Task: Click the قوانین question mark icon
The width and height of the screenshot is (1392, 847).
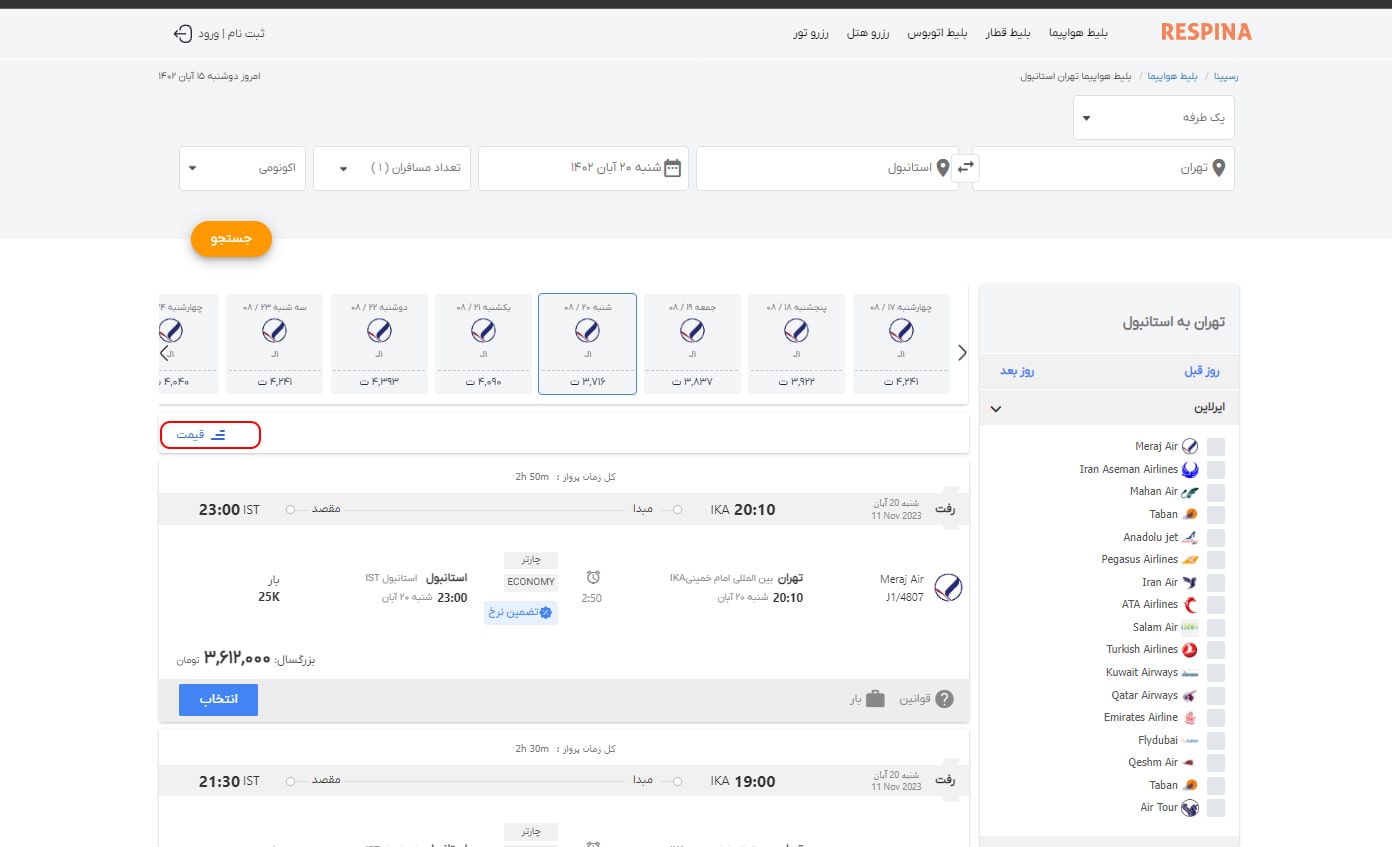Action: pyautogui.click(x=944, y=699)
